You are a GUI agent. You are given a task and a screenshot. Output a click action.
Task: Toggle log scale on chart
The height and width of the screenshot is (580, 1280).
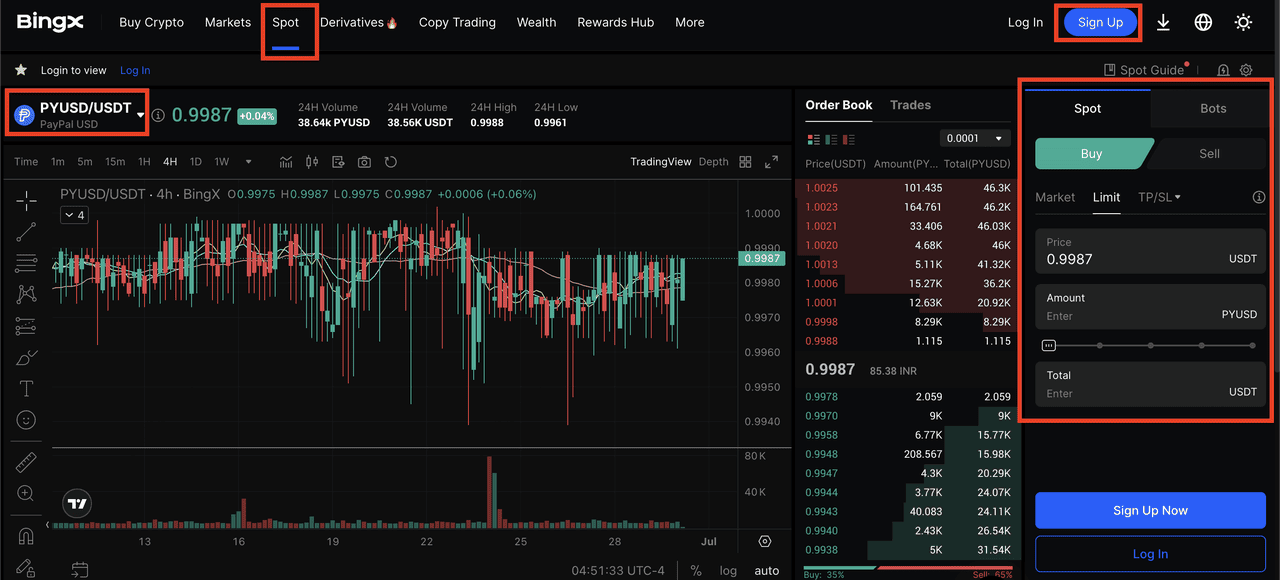coord(728,570)
